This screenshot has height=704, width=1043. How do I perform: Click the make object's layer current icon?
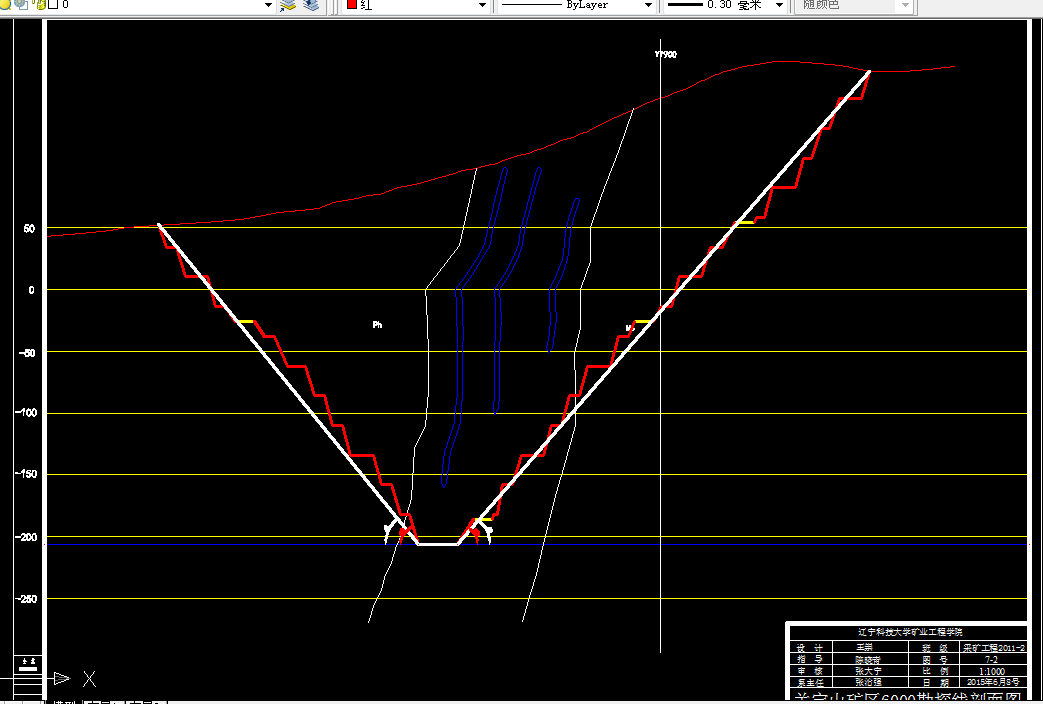pos(287,5)
